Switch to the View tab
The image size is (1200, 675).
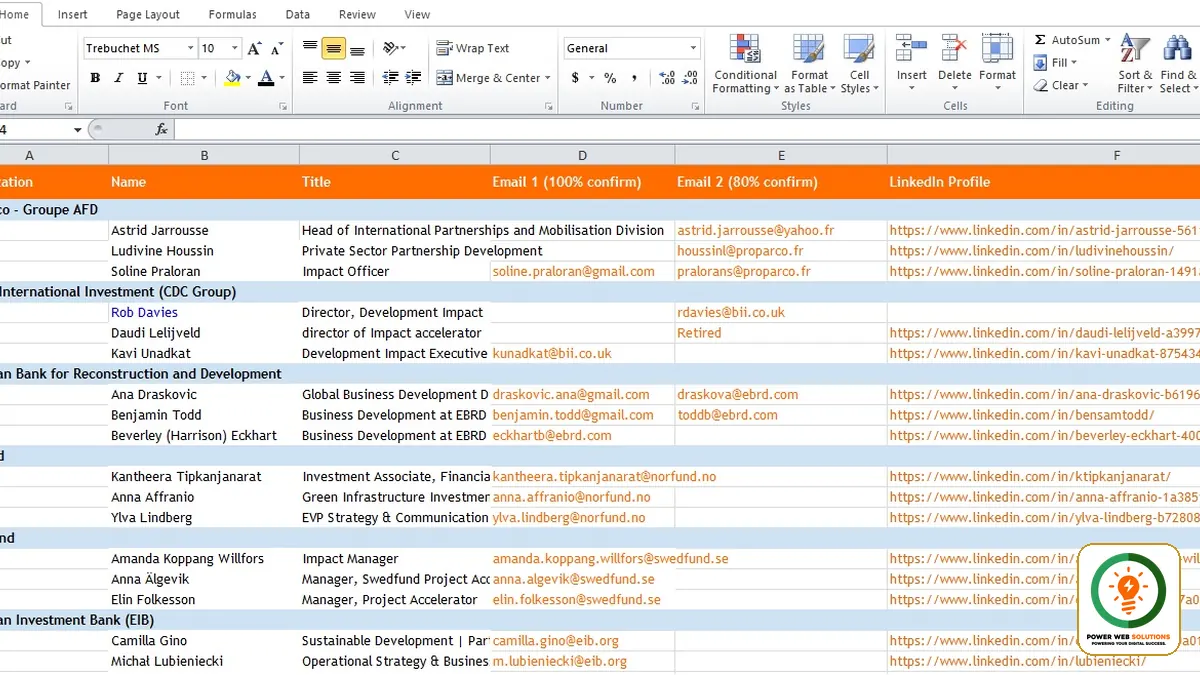pos(417,15)
